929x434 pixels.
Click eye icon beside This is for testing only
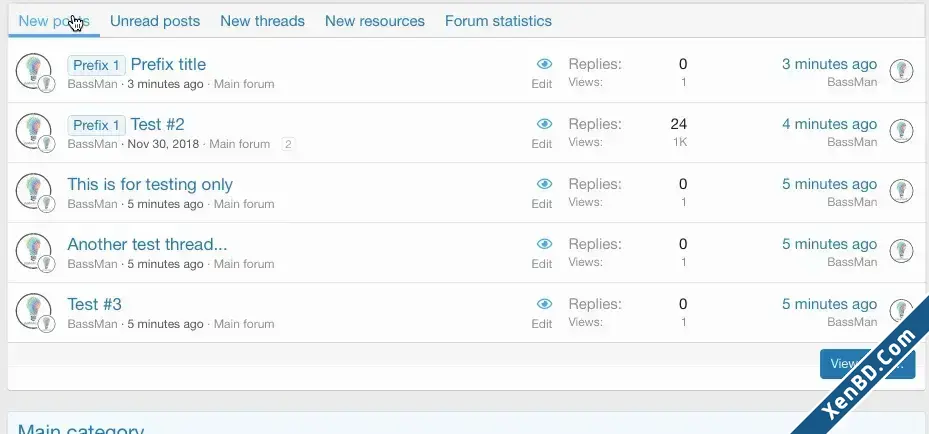544,184
